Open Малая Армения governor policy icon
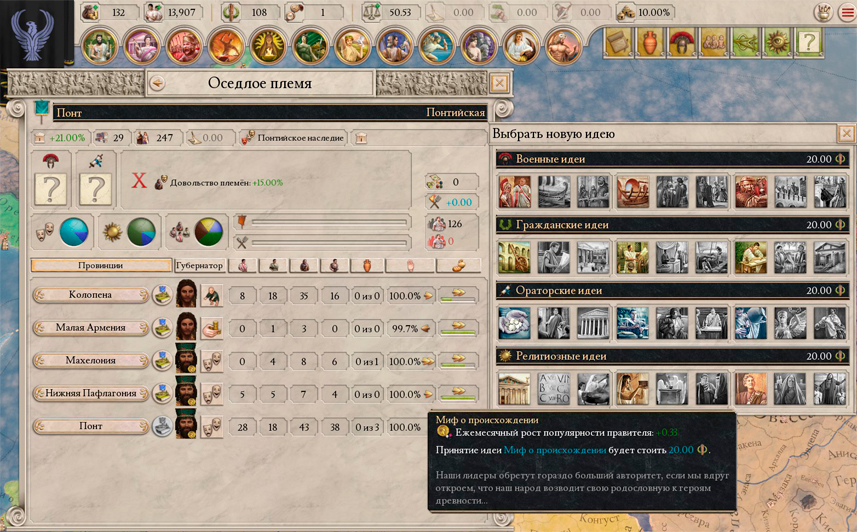 (x=212, y=328)
